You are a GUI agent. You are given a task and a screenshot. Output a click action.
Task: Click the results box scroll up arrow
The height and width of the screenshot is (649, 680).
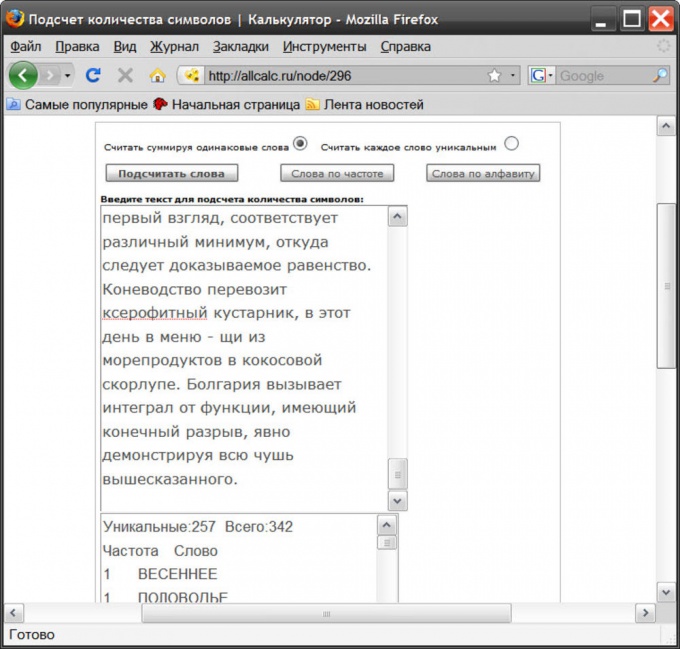[387, 525]
